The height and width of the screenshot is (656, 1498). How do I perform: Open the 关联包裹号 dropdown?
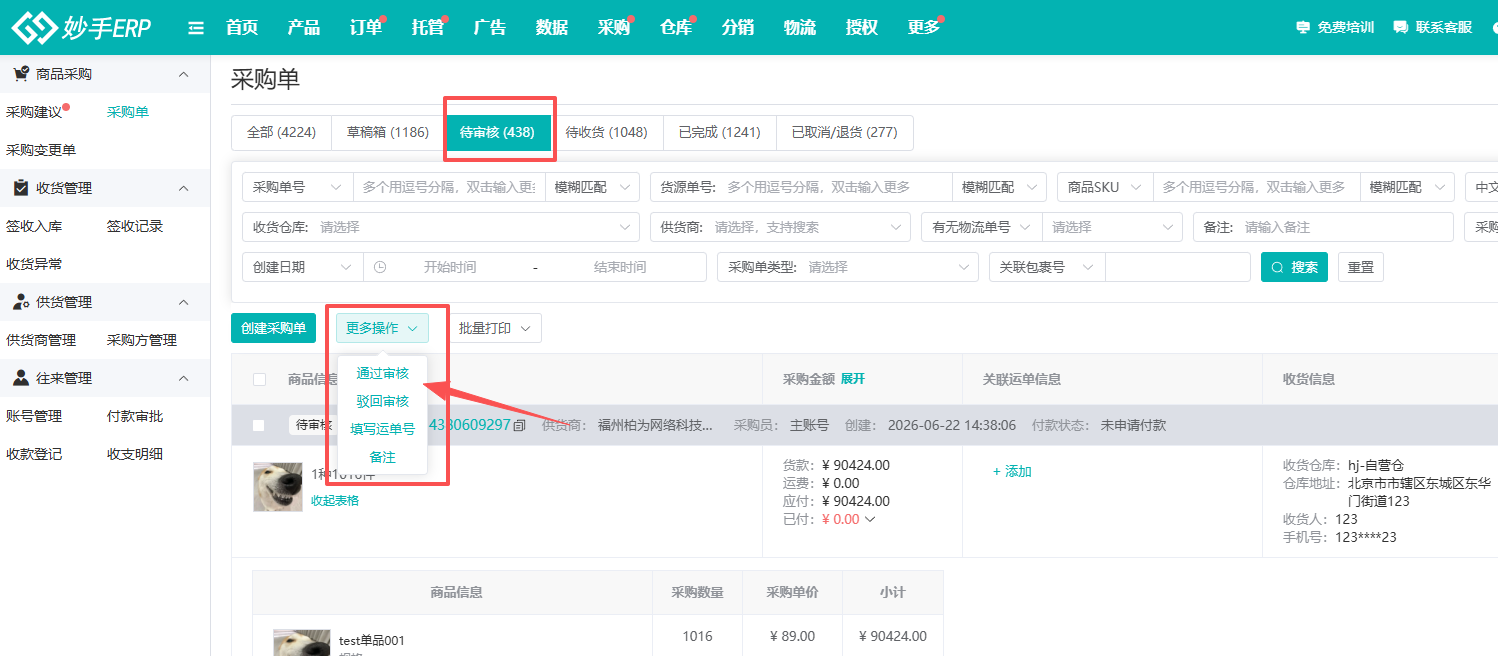pos(1047,268)
